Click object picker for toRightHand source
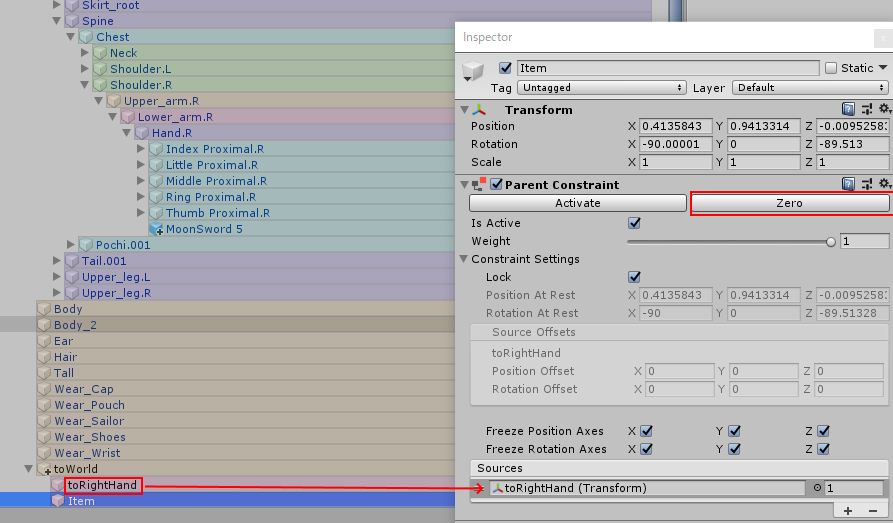Viewport: 893px width, 523px height. coord(817,488)
